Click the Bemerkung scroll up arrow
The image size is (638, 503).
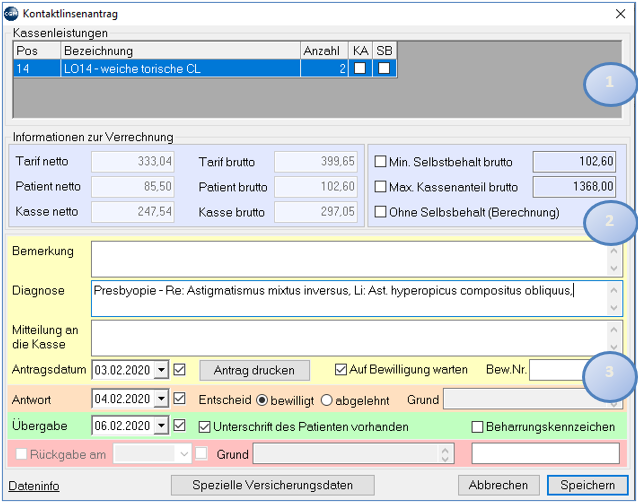pyautogui.click(x=614, y=251)
